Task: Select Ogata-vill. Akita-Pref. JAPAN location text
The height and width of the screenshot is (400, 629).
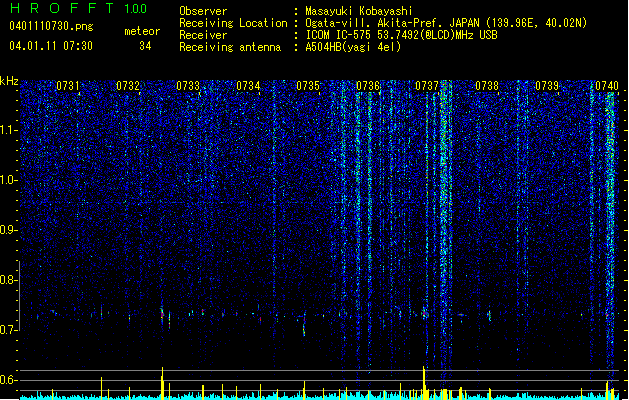Action: [x=446, y=23]
